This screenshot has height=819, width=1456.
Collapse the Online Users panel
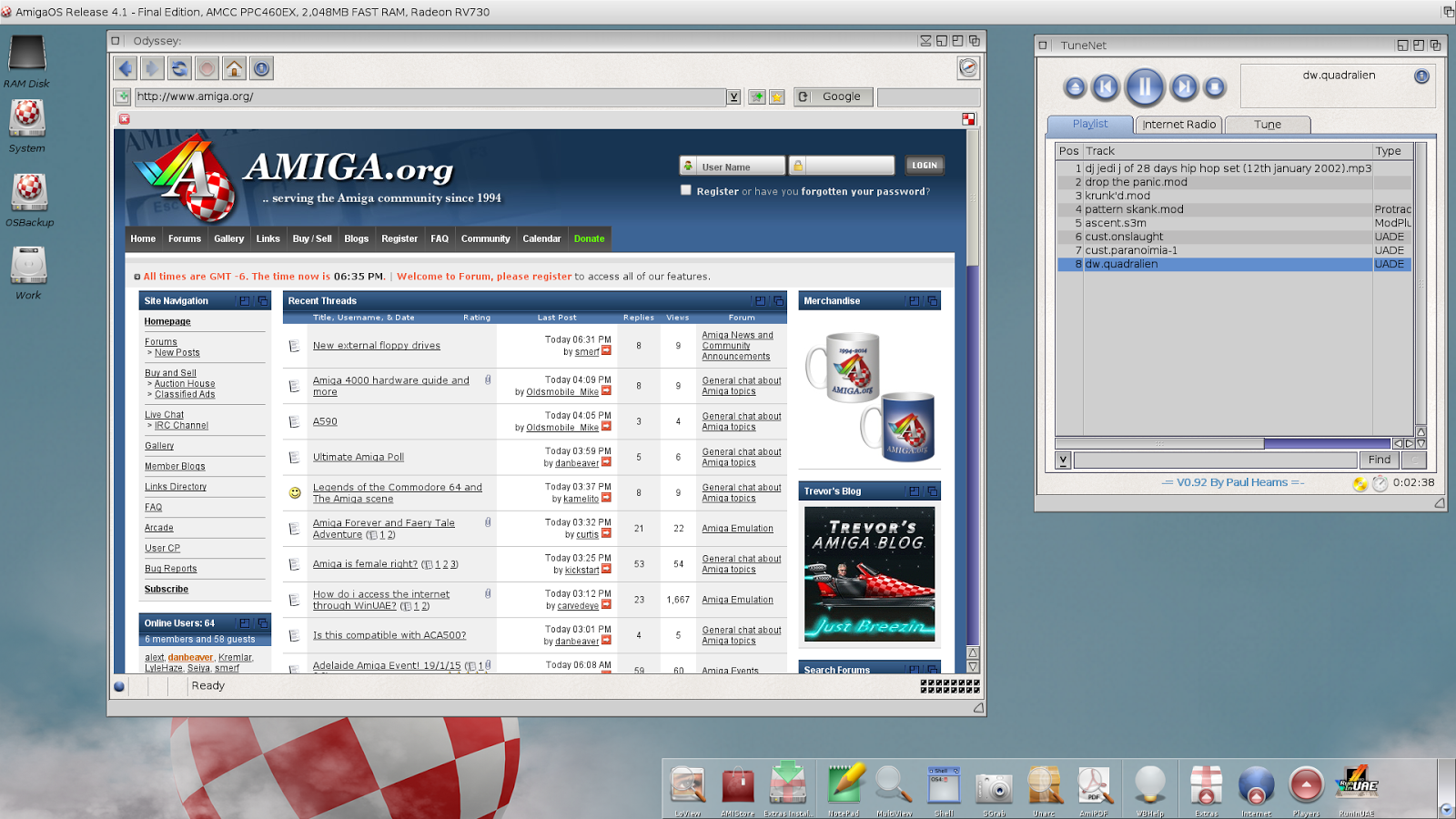pos(244,623)
